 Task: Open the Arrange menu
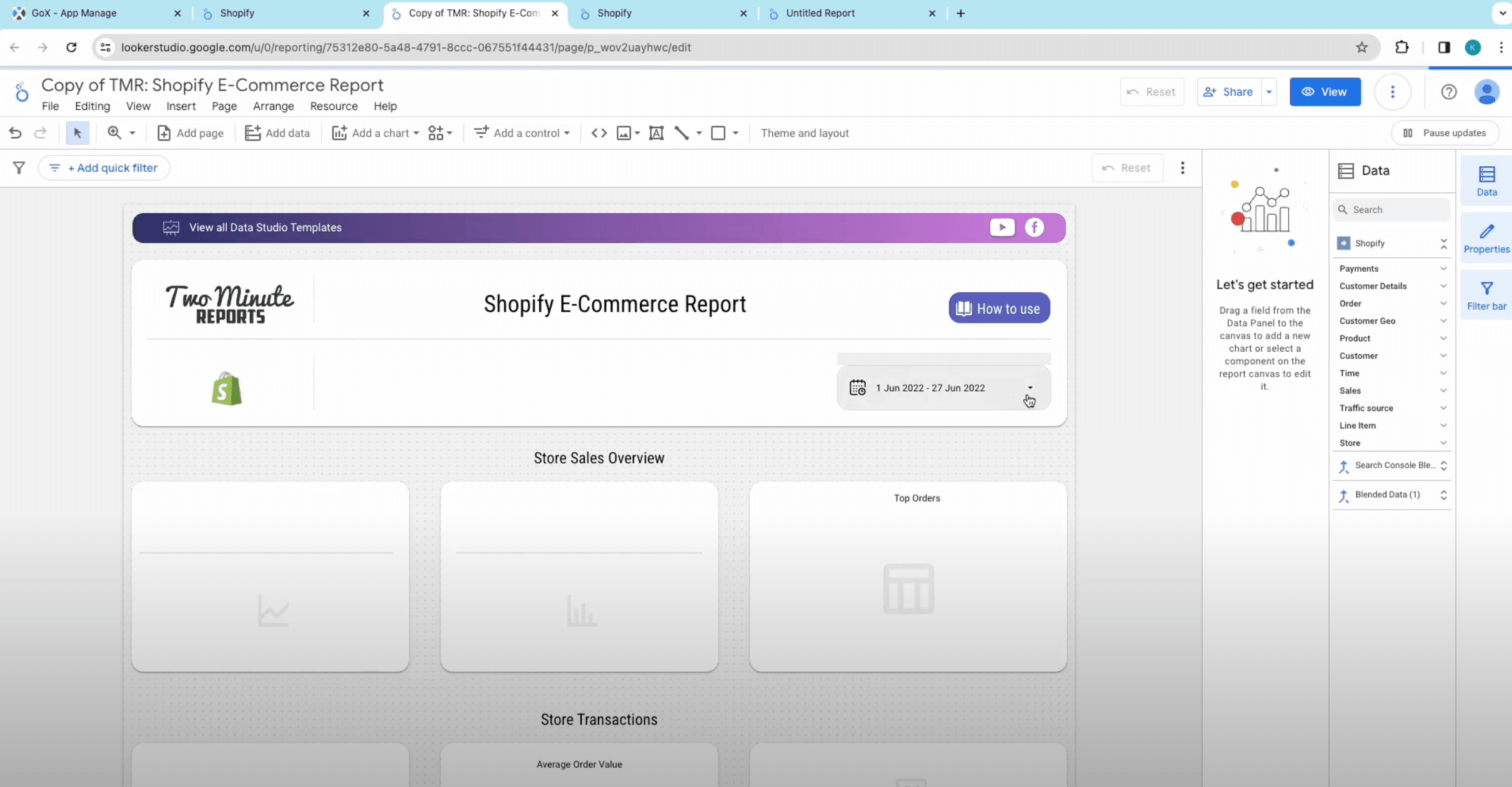pyautogui.click(x=273, y=106)
